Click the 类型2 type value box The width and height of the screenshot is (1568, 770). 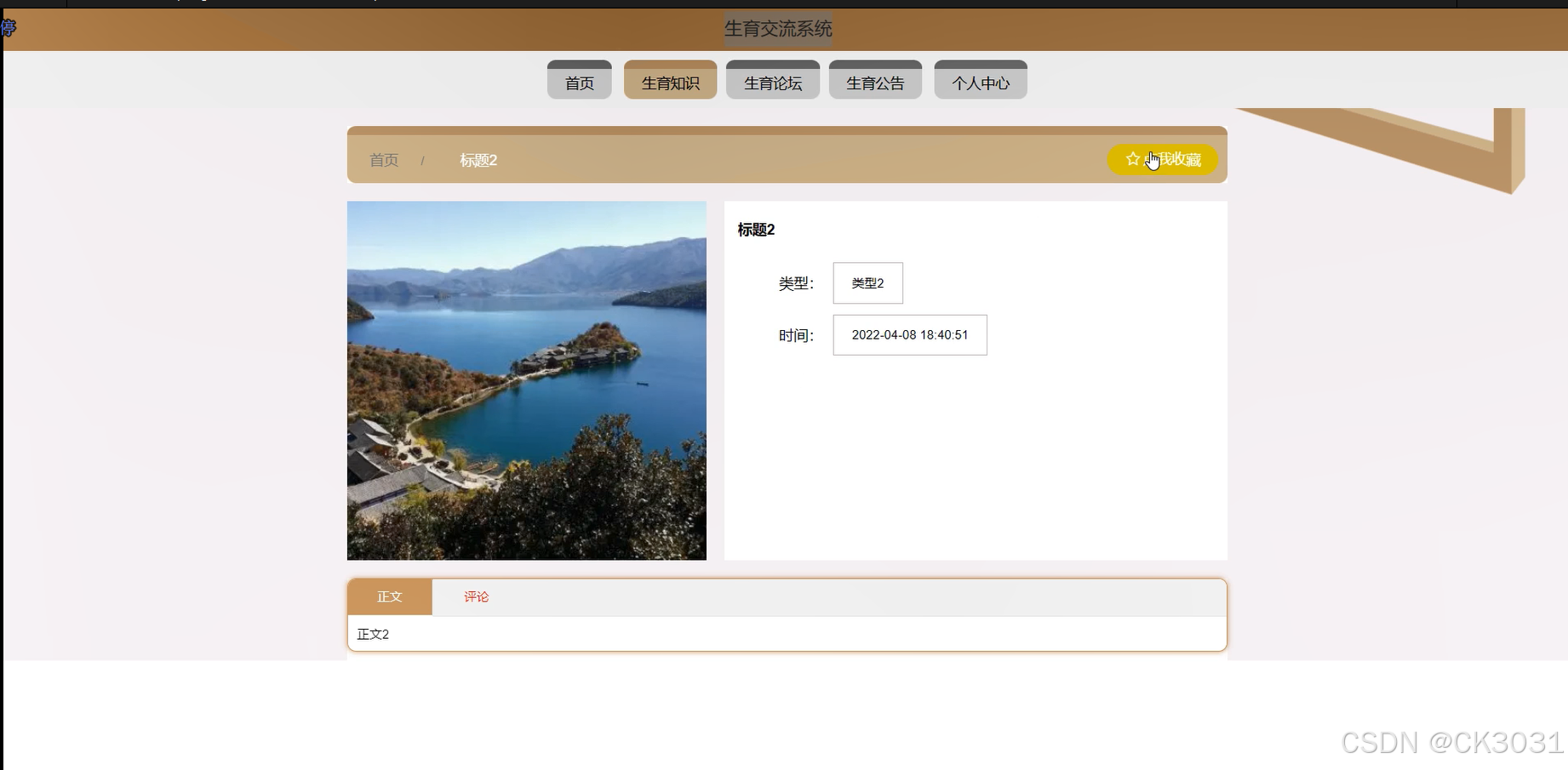867,283
